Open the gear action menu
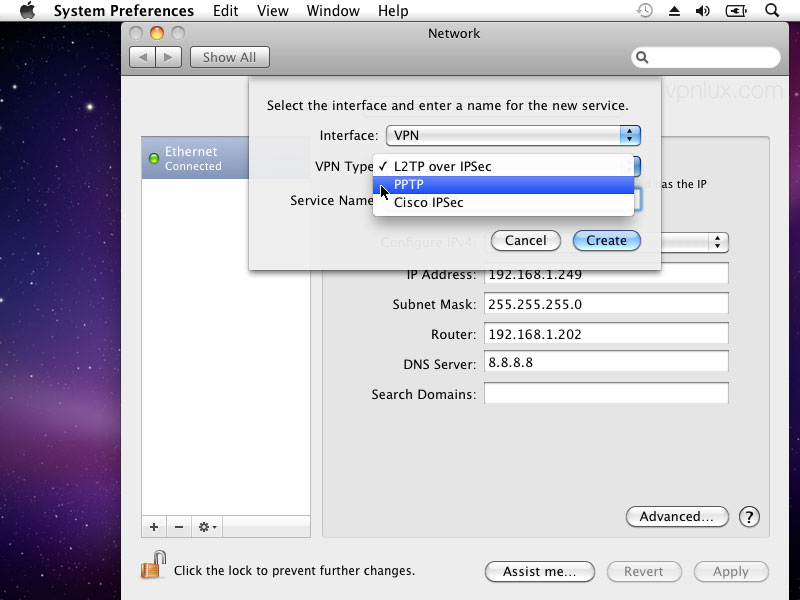Viewport: 800px width, 600px height. [x=207, y=527]
